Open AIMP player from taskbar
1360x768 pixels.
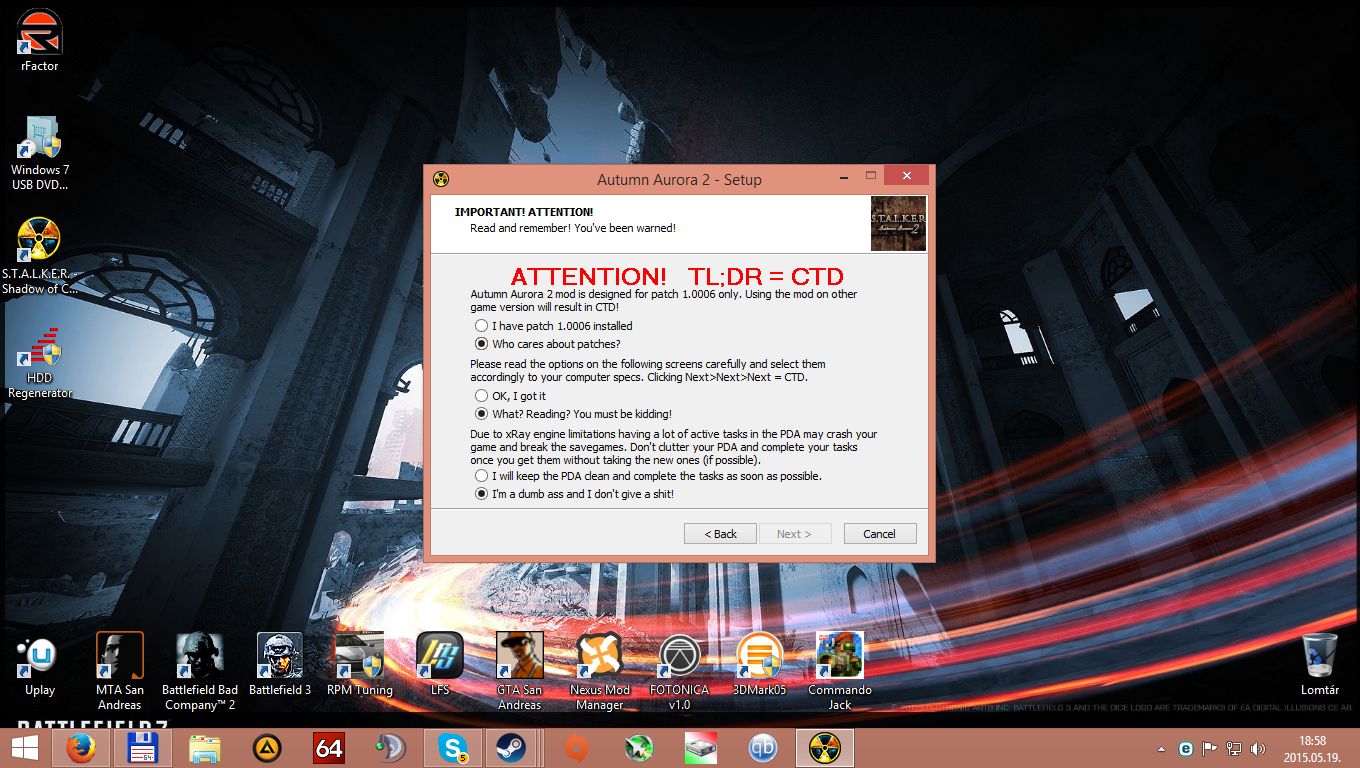(267, 748)
